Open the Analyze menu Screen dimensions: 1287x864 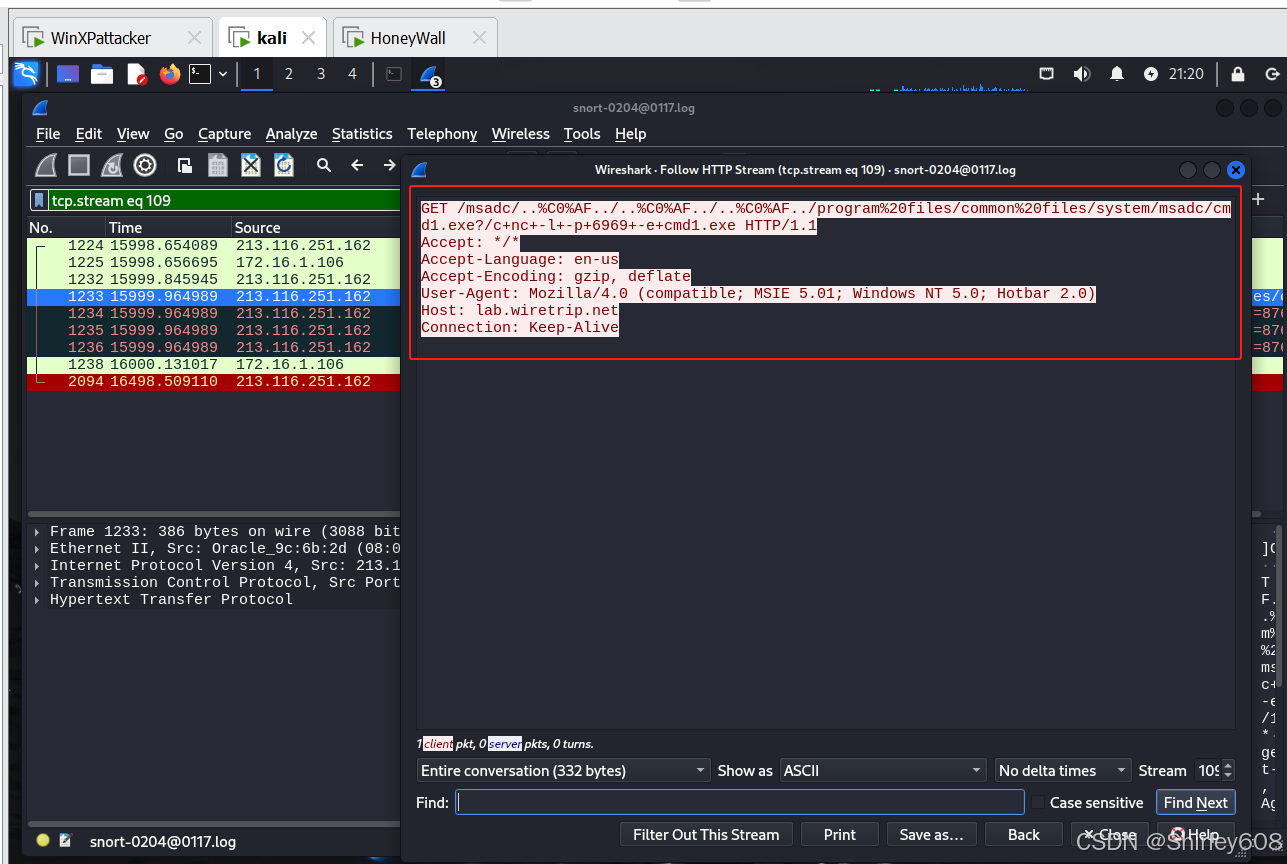pyautogui.click(x=292, y=134)
